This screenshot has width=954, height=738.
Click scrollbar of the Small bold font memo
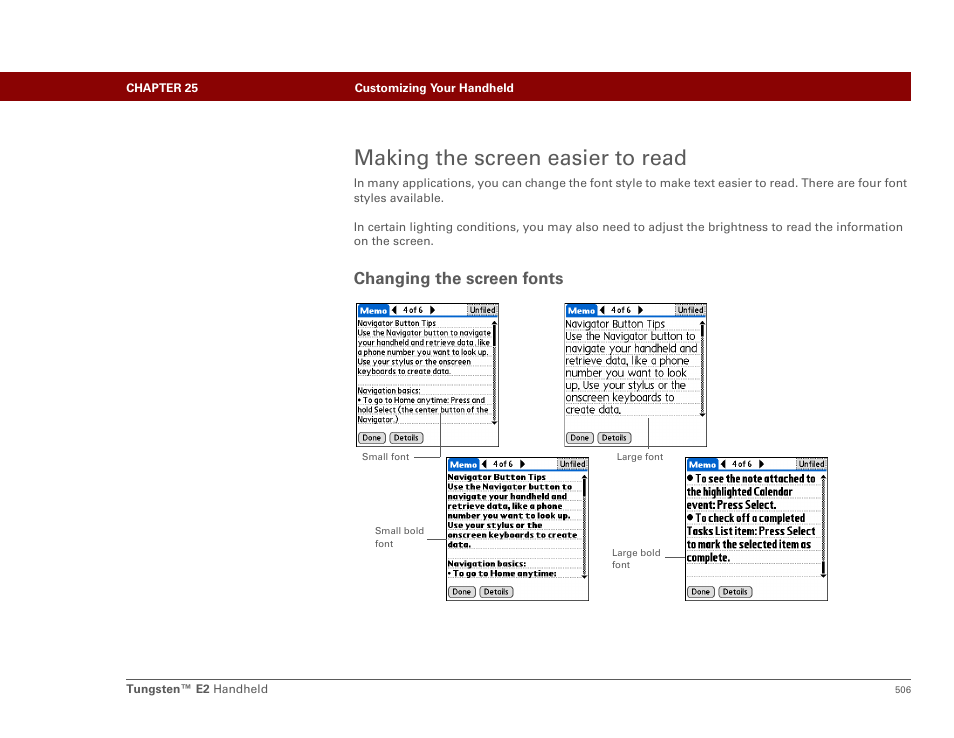pyautogui.click(x=584, y=526)
